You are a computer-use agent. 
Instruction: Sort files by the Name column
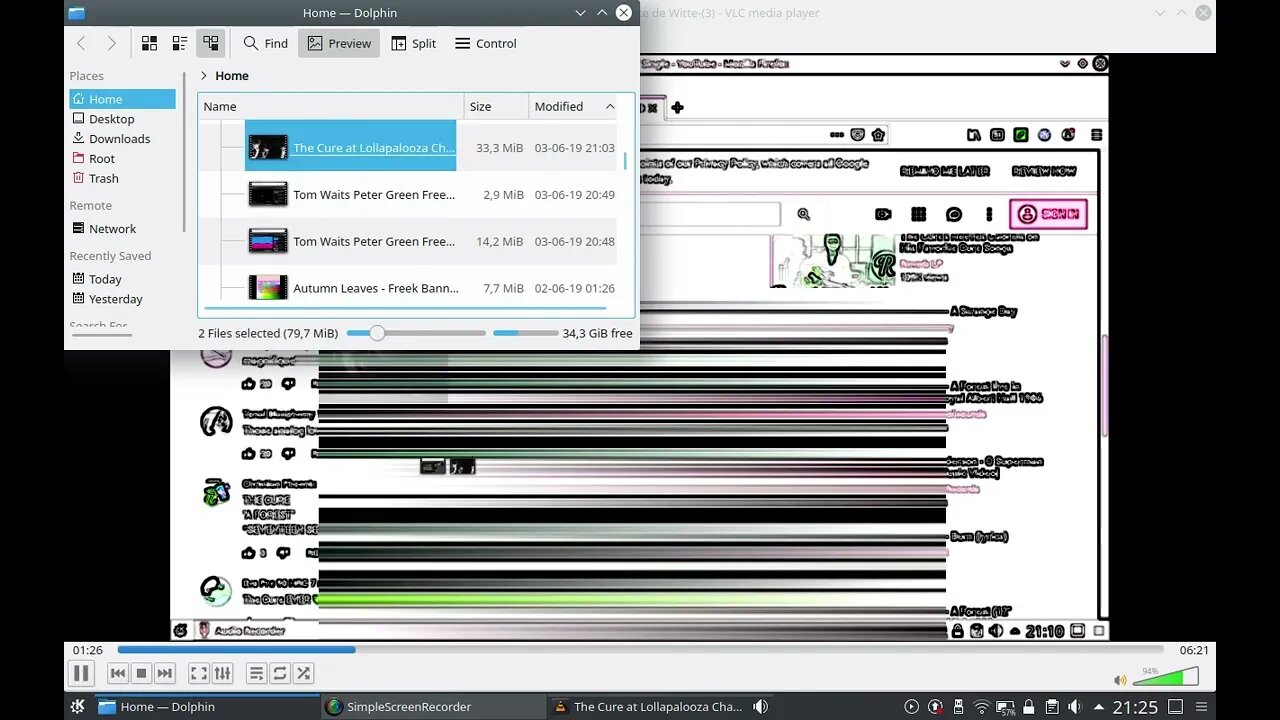pos(331,106)
